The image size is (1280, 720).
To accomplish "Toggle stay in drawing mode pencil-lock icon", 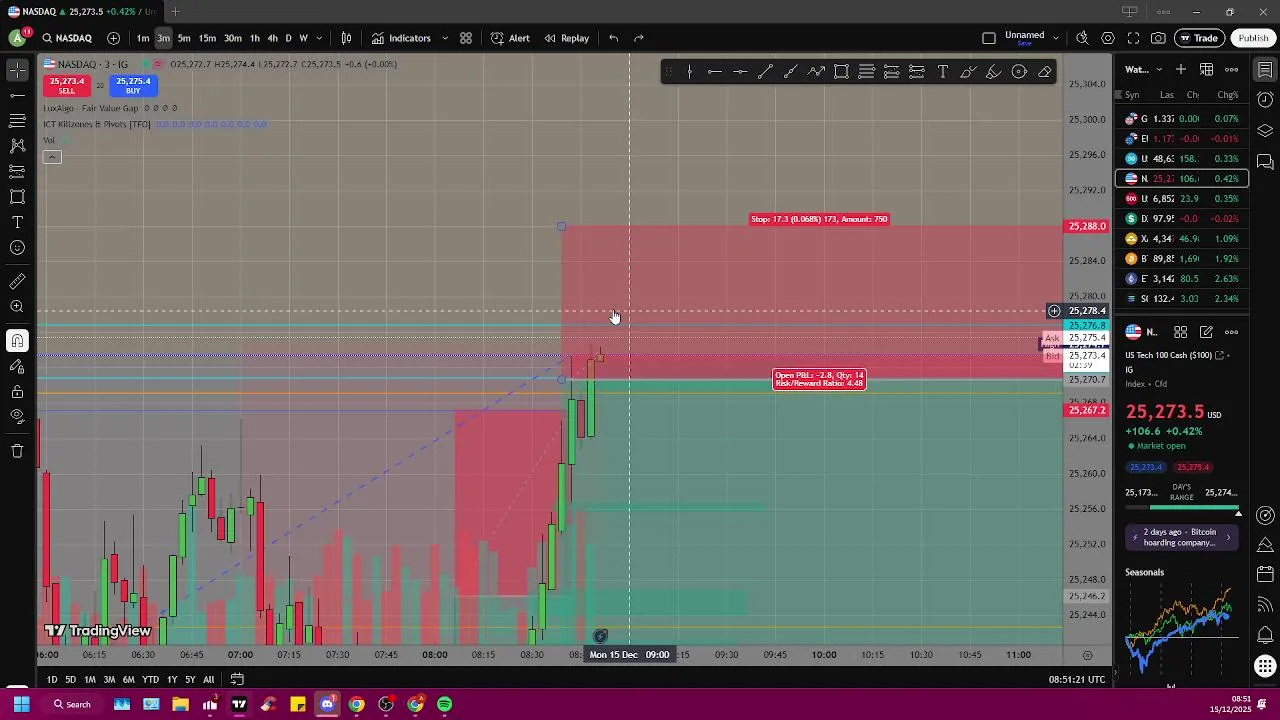I will [17, 366].
